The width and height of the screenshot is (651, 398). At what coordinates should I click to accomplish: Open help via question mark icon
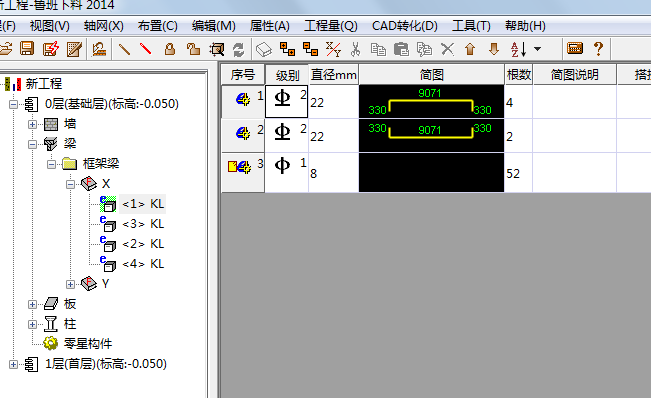(x=598, y=49)
